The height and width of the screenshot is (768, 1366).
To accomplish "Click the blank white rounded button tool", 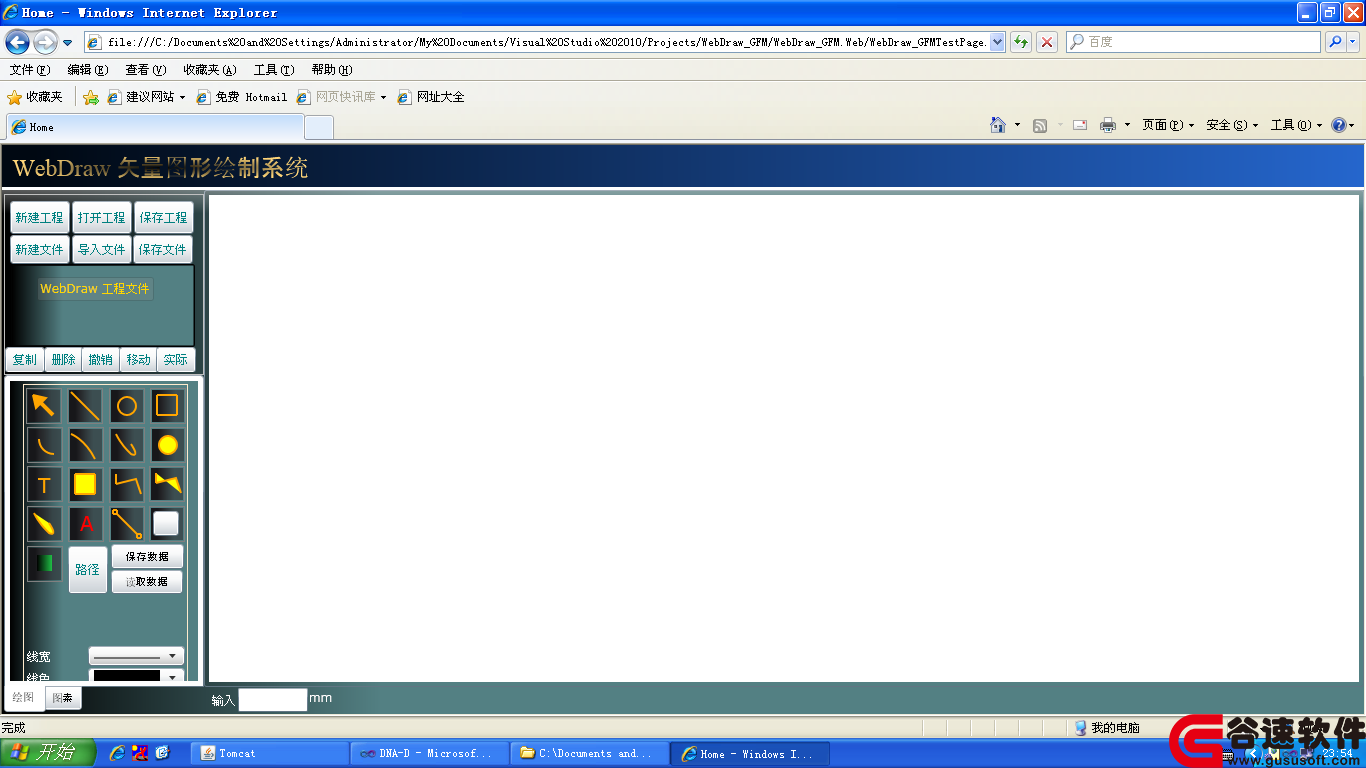I will click(166, 524).
